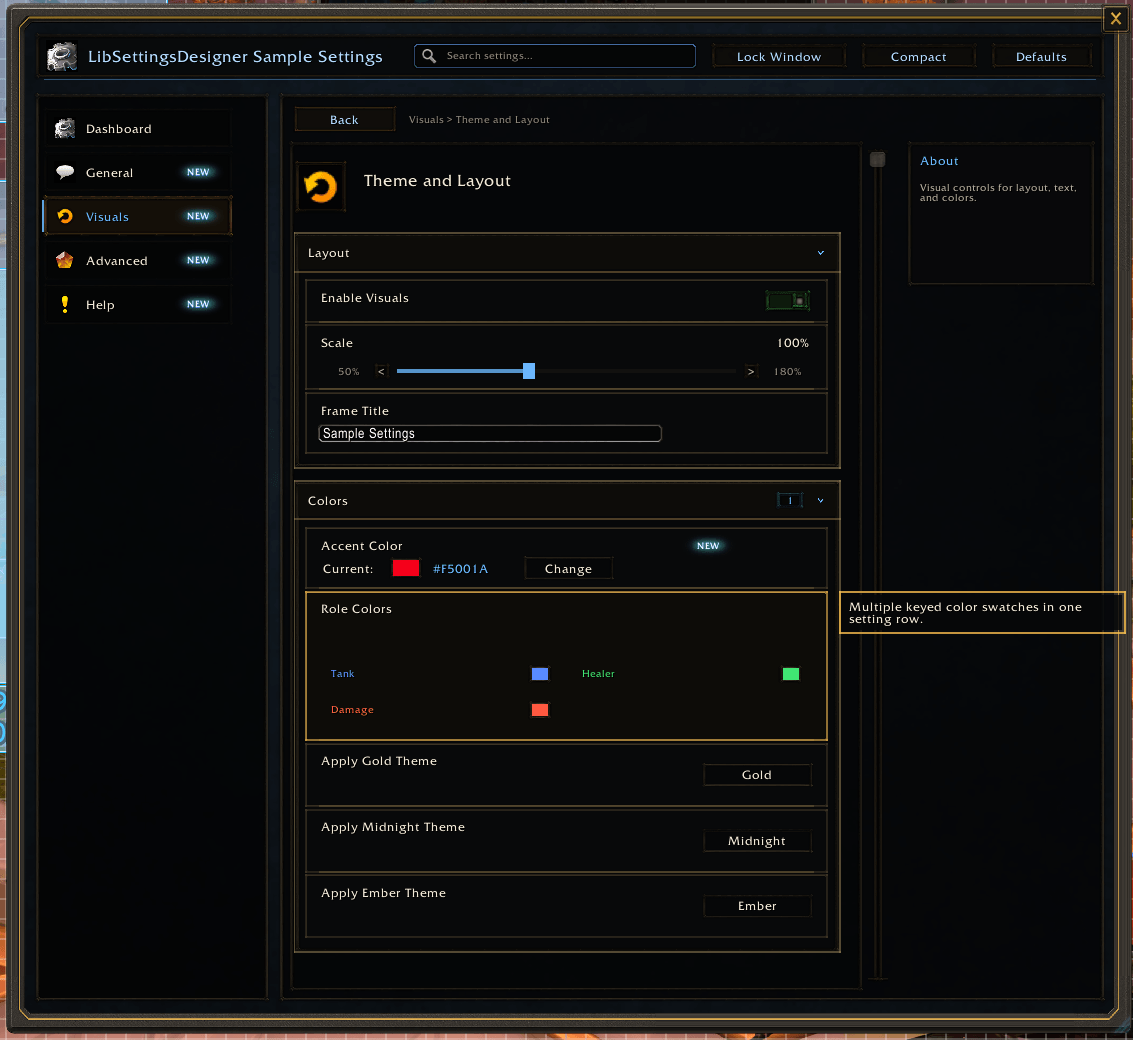Click the Advanced pentagon icon

pos(64,260)
